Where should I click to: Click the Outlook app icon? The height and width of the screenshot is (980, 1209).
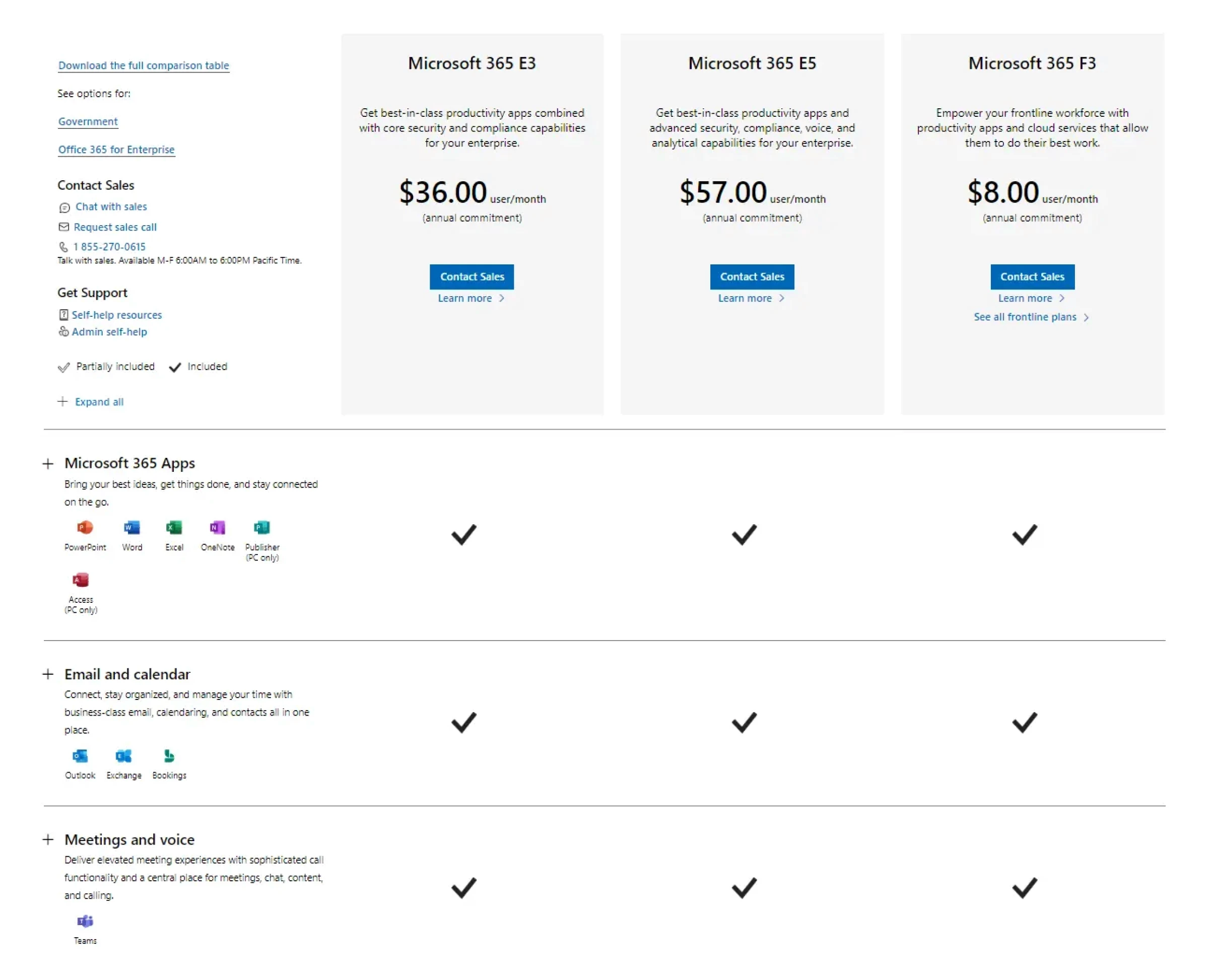point(80,755)
